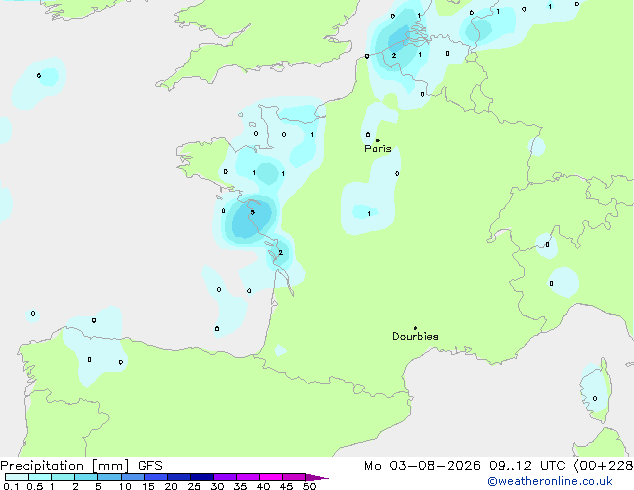
Task: Click the Paris city label
Action: [378, 148]
